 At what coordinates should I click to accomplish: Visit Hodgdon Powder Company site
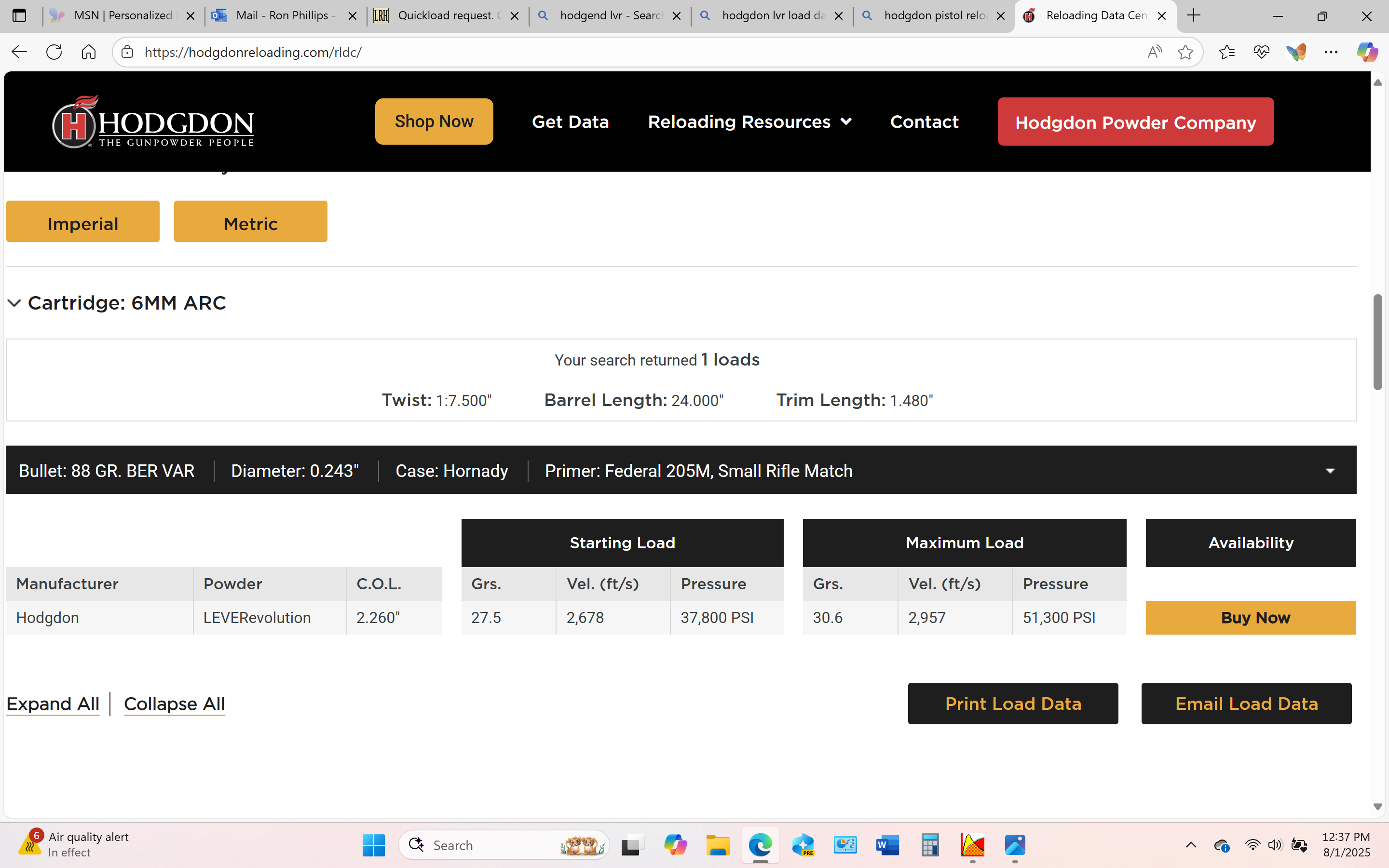pos(1135,122)
